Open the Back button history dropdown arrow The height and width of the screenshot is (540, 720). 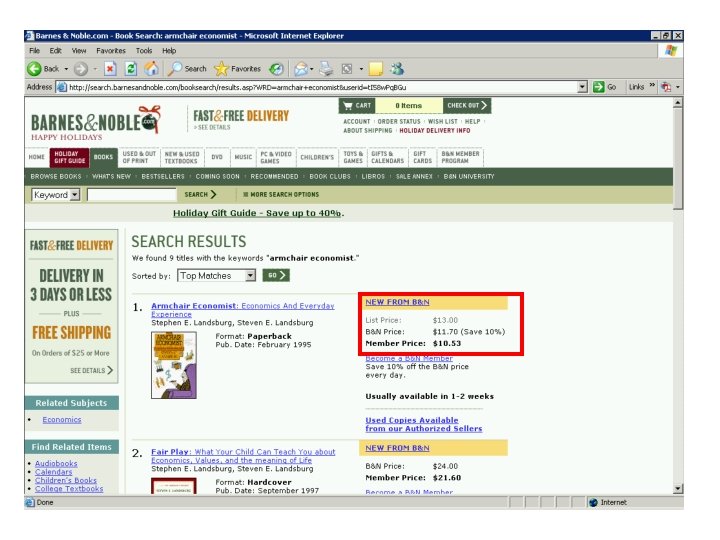click(66, 69)
